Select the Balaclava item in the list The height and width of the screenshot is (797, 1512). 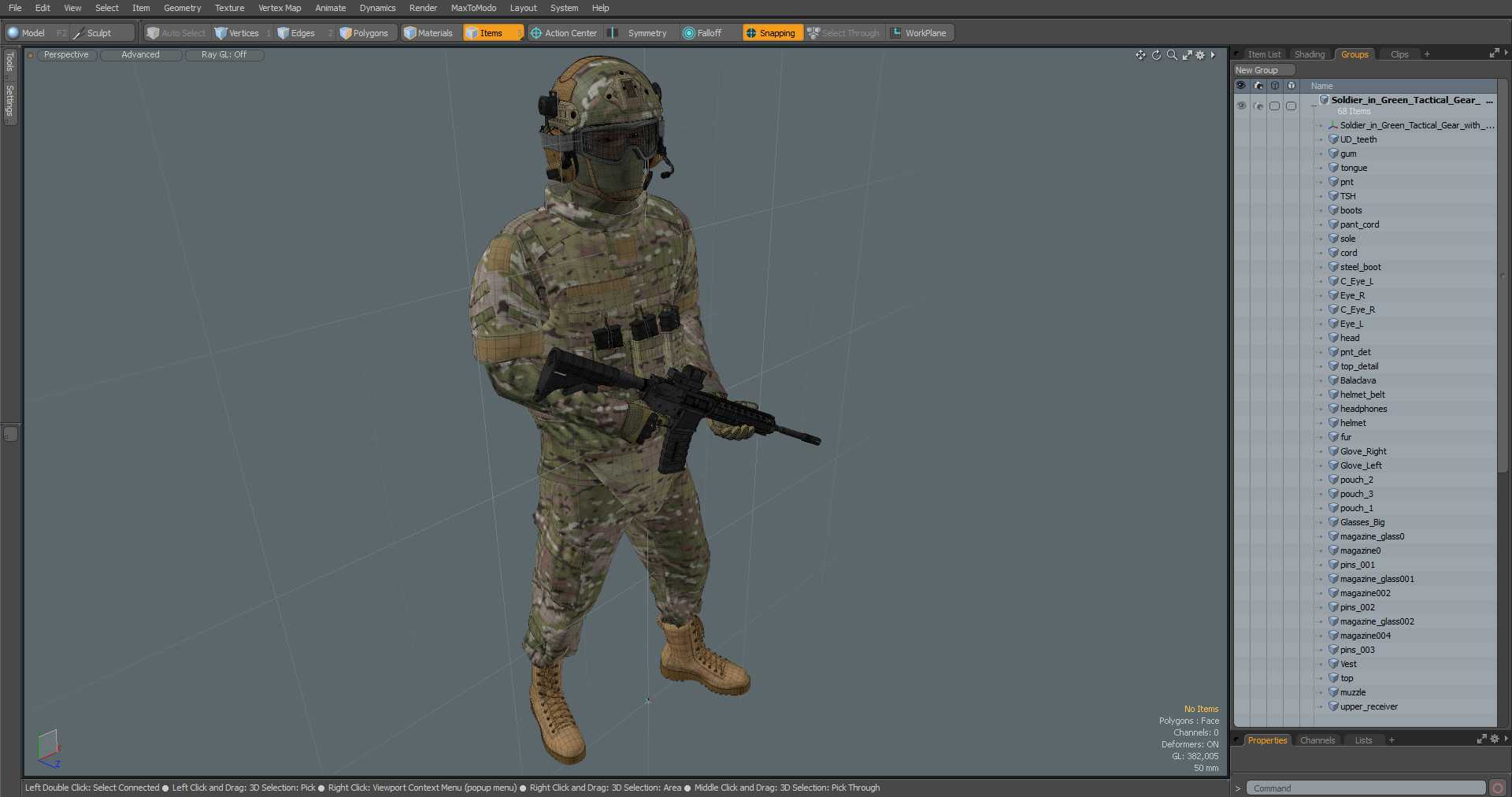tap(1358, 380)
